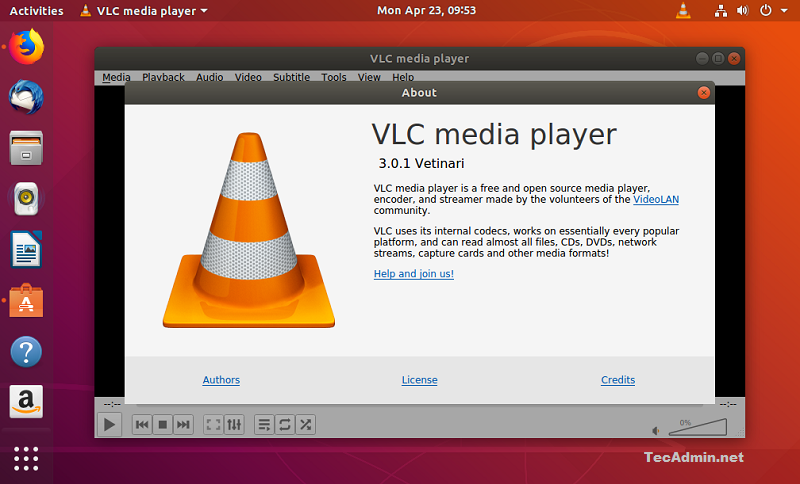This screenshot has height=484, width=800.
Task: Click the playback seek bar
Action: (419, 405)
